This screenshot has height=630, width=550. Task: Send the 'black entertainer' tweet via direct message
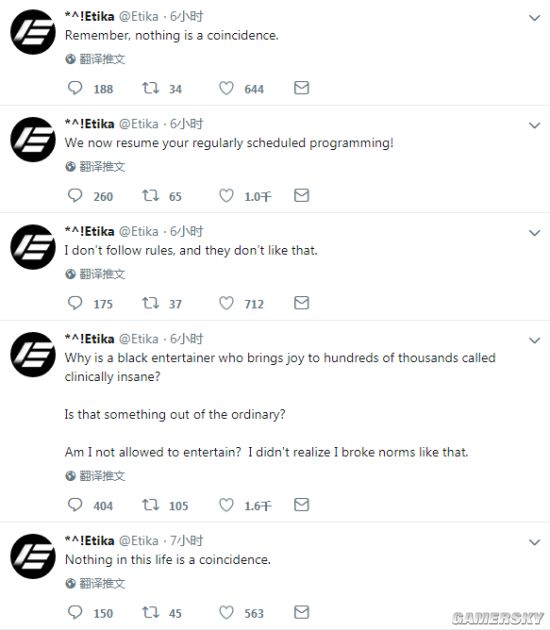point(301,505)
